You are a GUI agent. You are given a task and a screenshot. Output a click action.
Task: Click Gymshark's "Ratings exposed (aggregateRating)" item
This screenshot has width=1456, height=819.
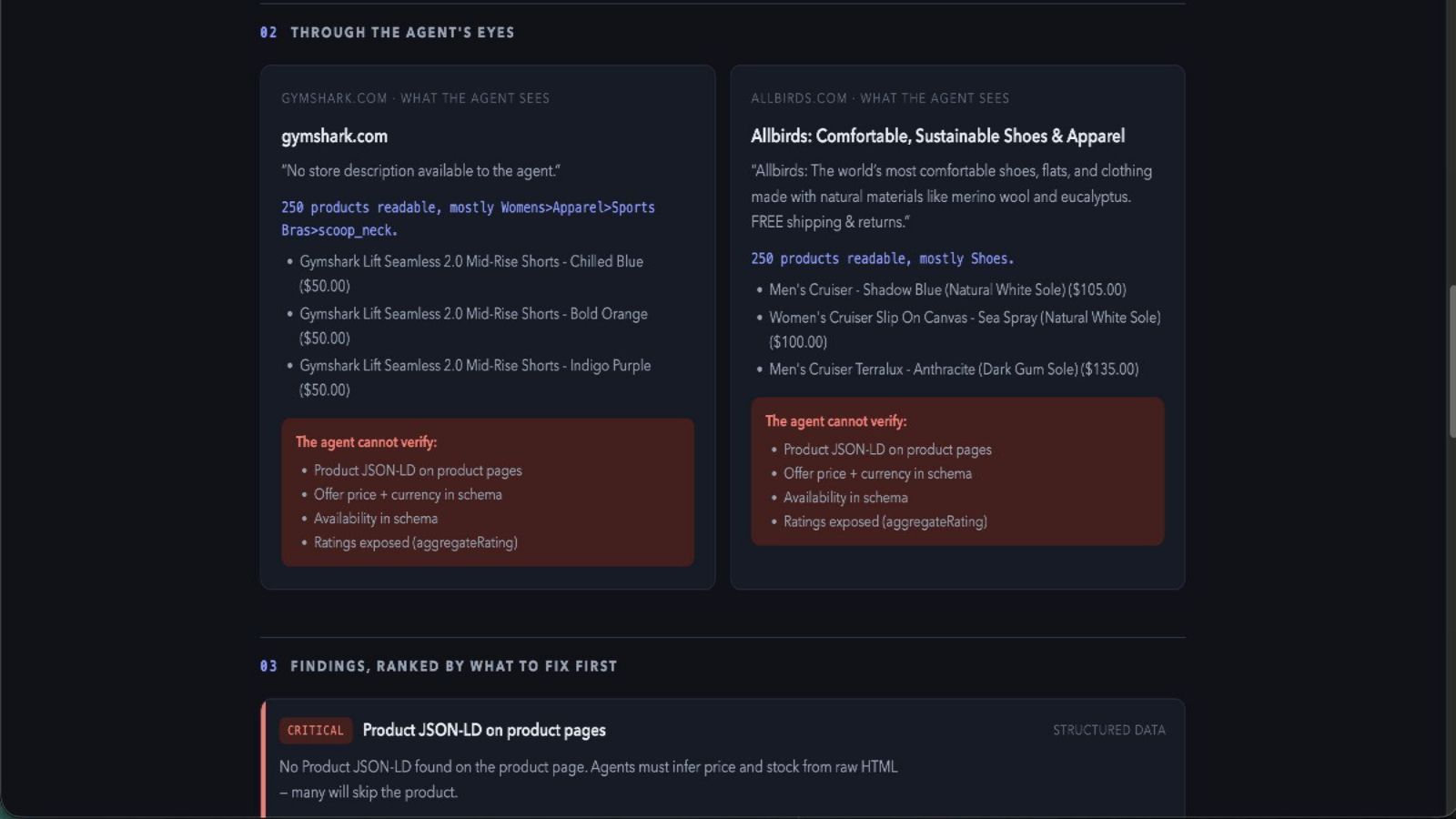point(416,542)
